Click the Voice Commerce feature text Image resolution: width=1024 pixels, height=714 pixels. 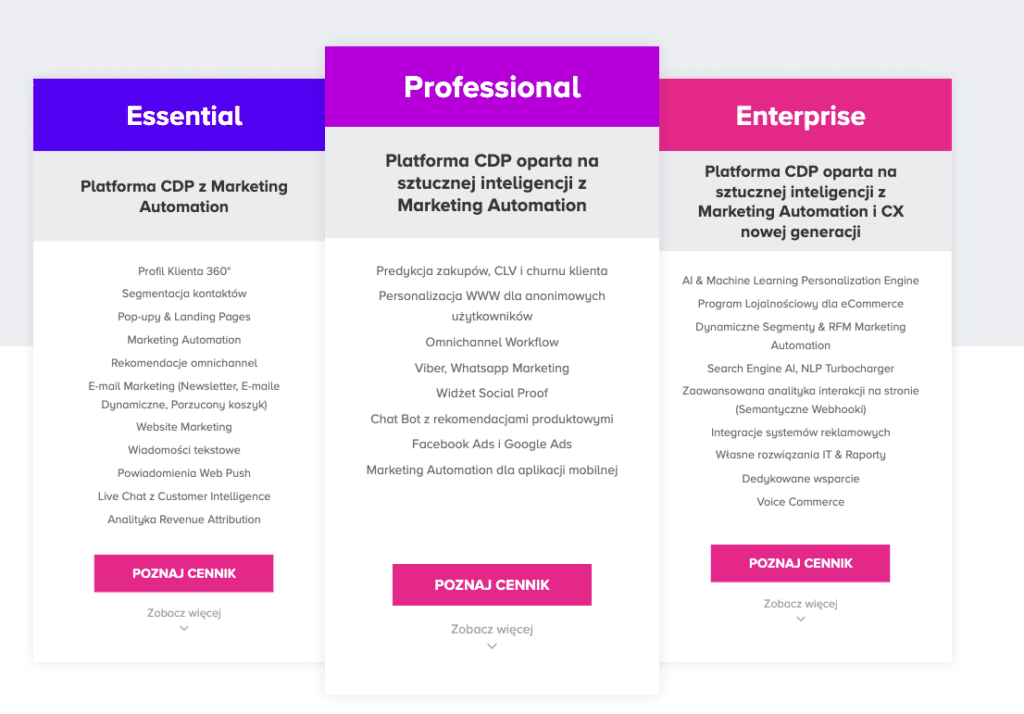(801, 502)
